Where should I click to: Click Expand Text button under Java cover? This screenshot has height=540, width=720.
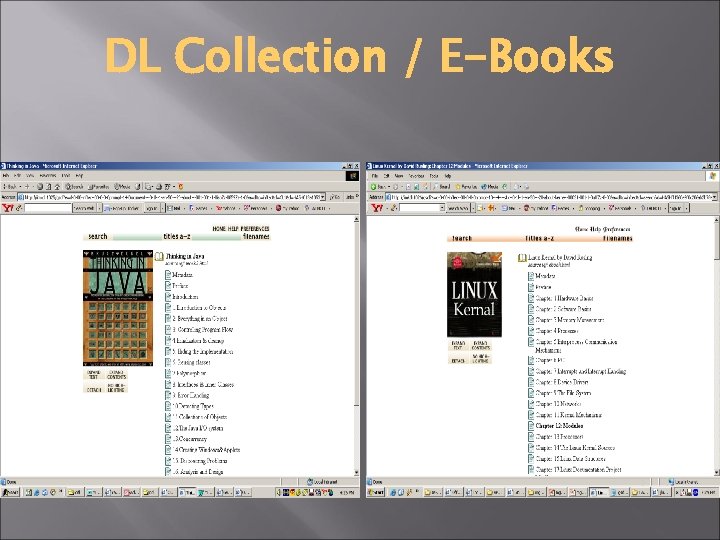94,375
